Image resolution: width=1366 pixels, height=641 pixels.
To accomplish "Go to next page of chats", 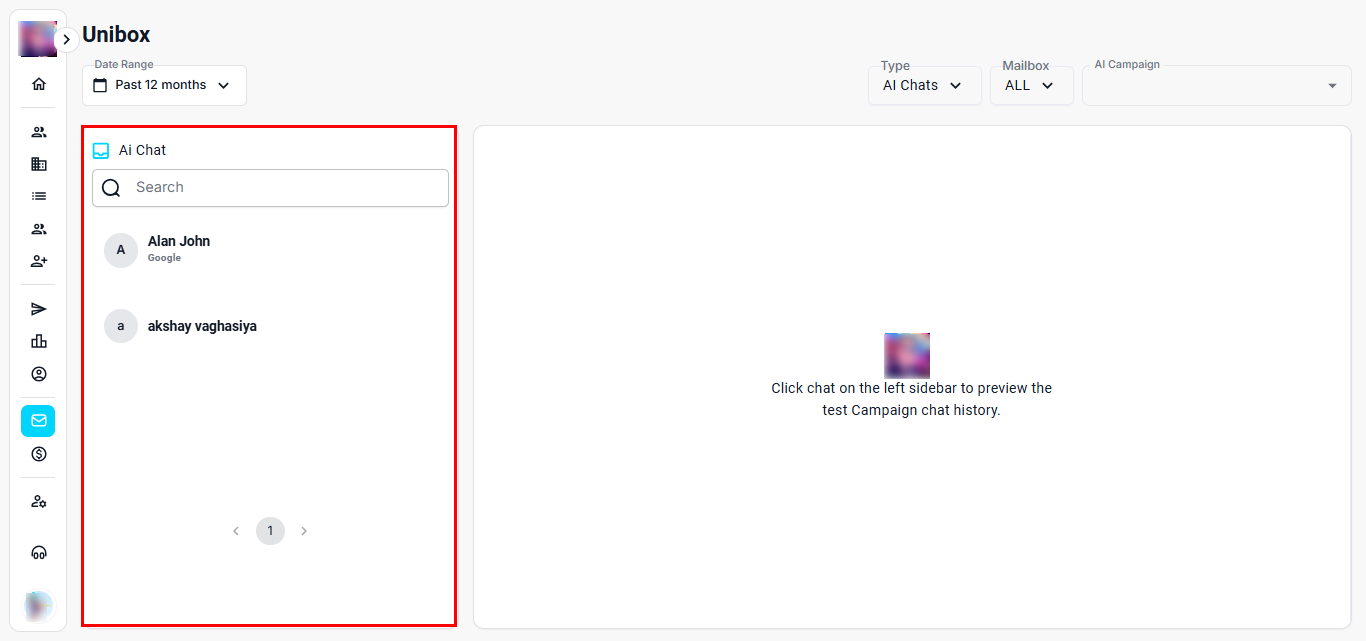I will pos(304,531).
